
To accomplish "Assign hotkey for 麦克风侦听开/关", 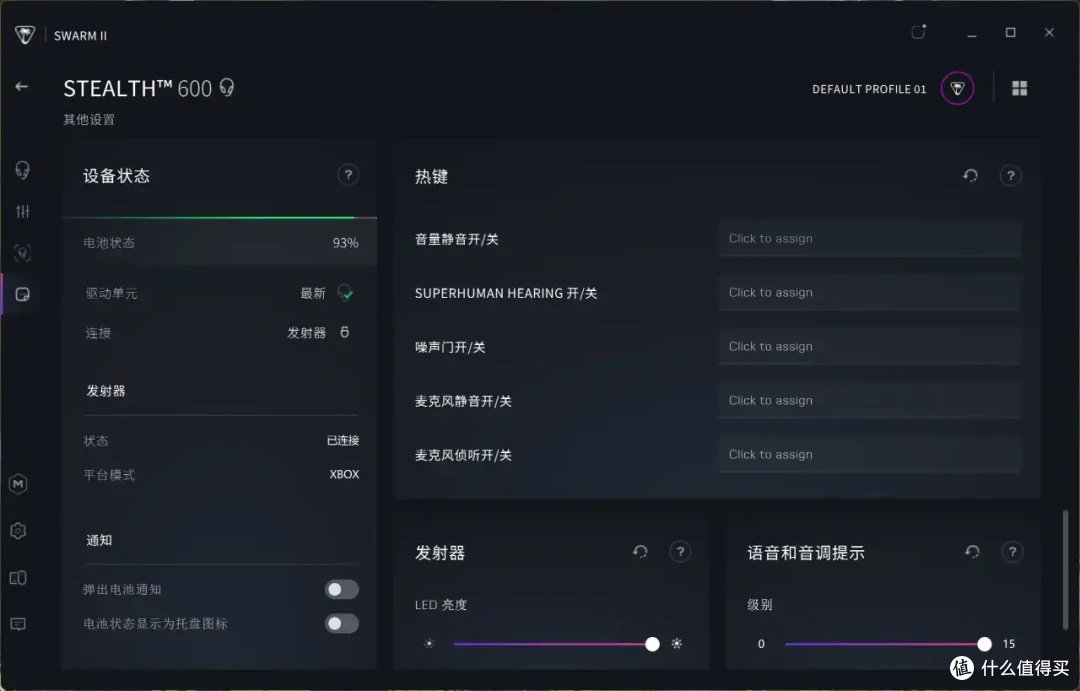I will point(870,455).
